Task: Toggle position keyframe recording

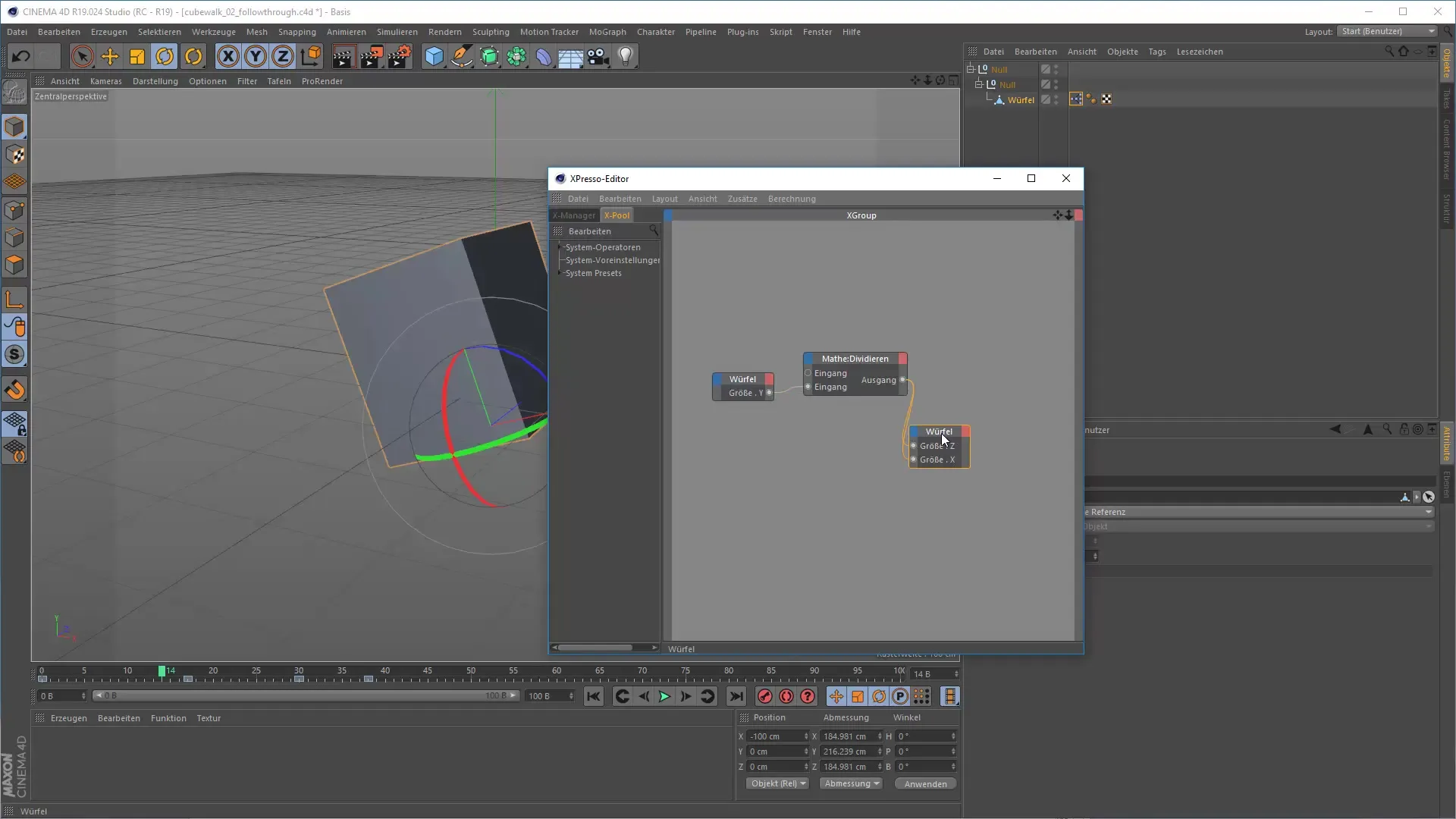Action: click(836, 696)
